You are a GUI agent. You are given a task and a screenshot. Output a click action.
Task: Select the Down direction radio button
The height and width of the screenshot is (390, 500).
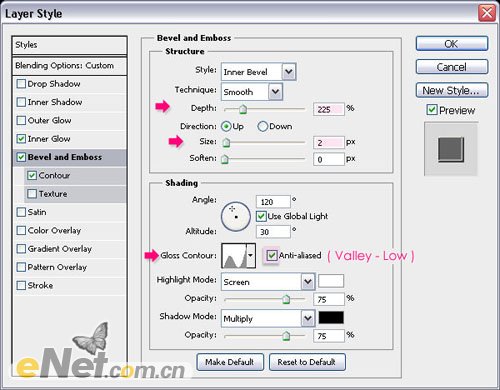tap(263, 126)
